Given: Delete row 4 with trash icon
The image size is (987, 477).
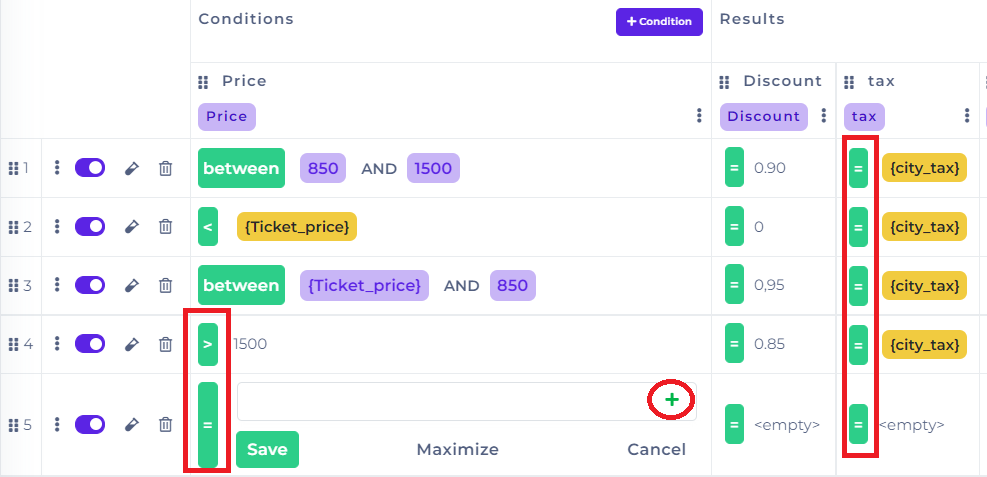Looking at the screenshot, I should 166,344.
